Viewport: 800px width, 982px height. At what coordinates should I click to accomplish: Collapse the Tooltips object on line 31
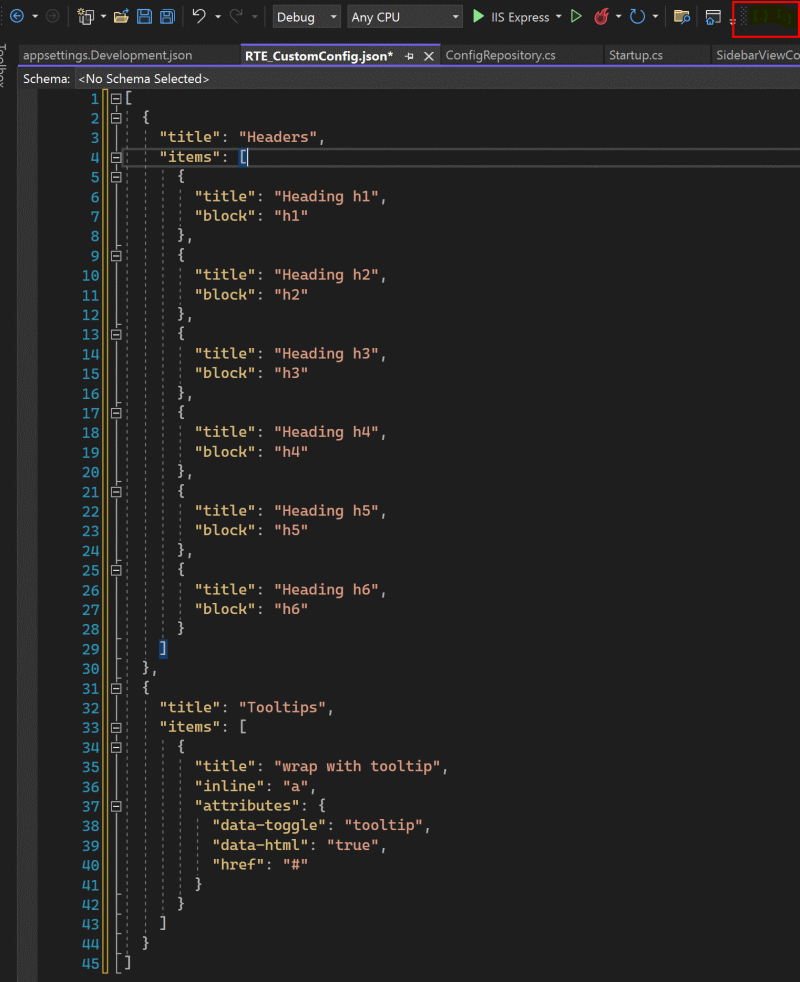coord(116,688)
